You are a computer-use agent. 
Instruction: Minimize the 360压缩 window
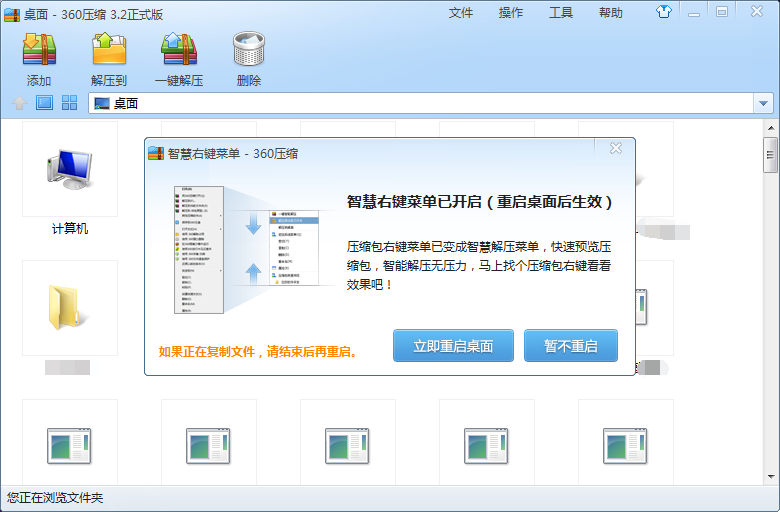[694, 12]
